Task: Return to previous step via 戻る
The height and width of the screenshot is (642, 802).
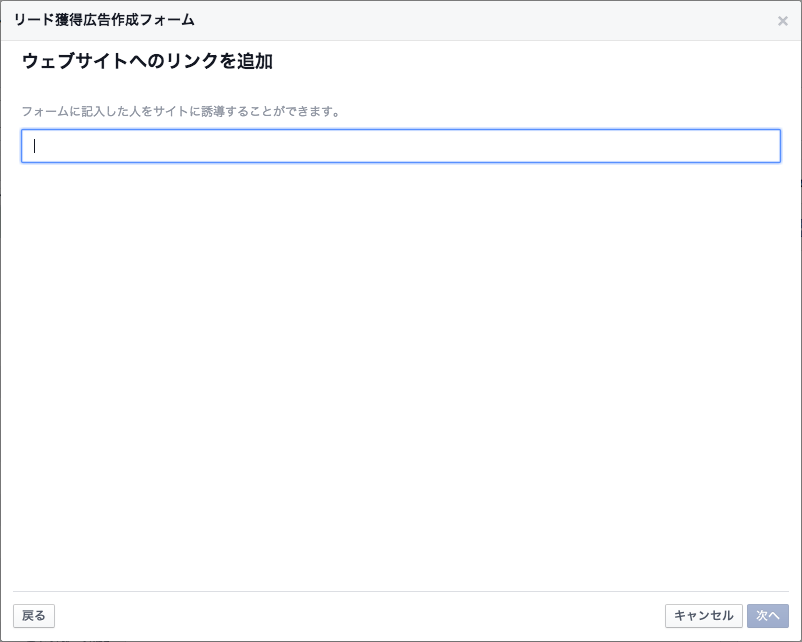Action: pos(34,616)
